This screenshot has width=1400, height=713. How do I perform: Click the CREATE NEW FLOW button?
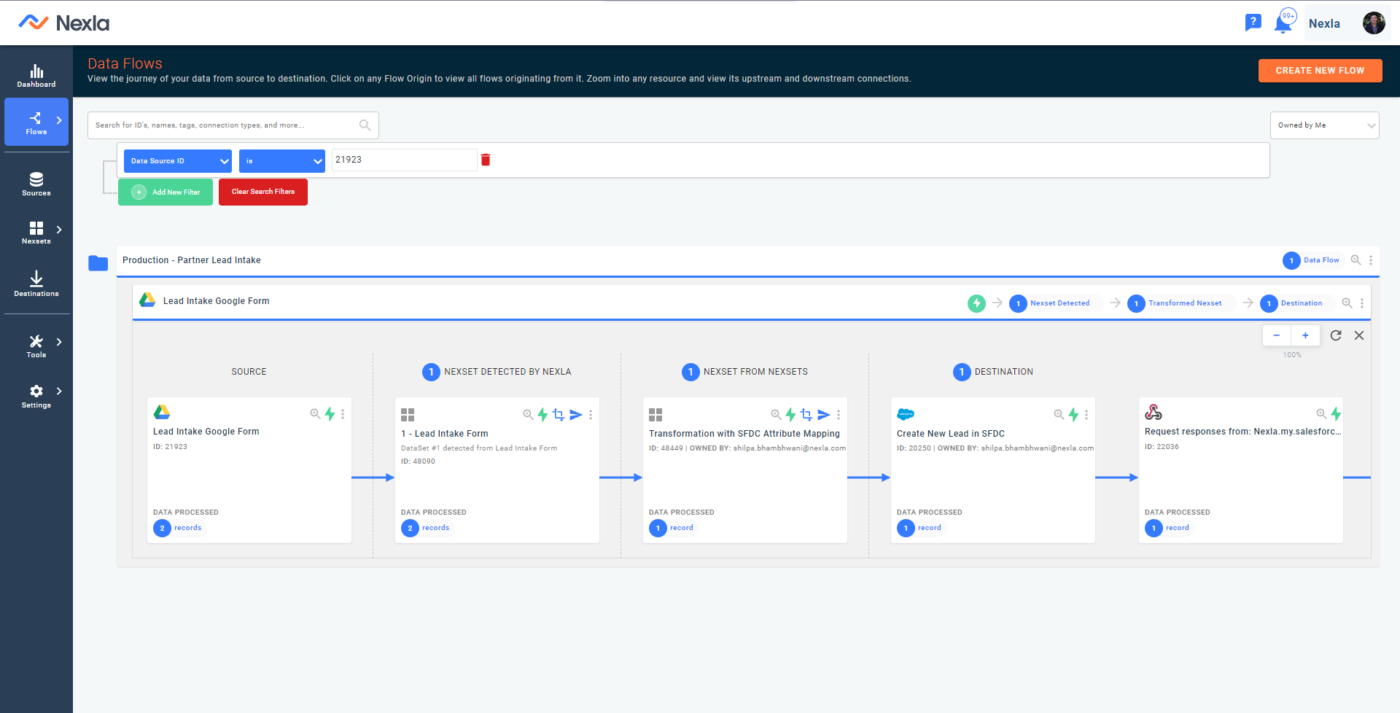tap(1320, 70)
